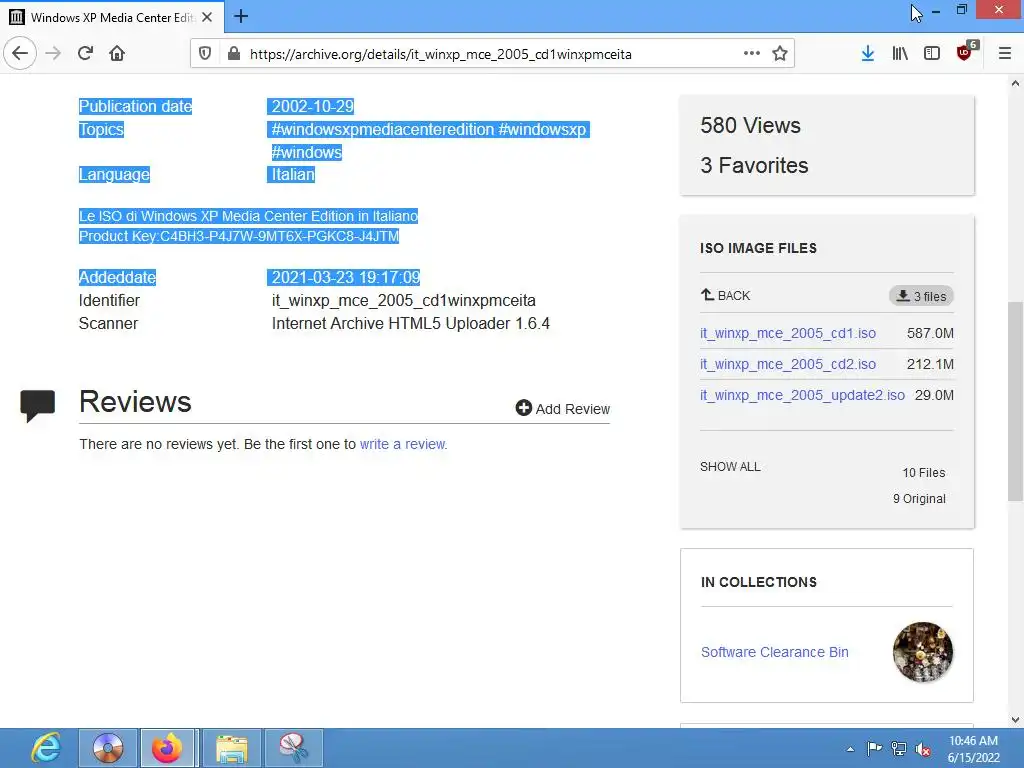
Task: Open the disc media app in taskbar
Action: (x=108, y=748)
